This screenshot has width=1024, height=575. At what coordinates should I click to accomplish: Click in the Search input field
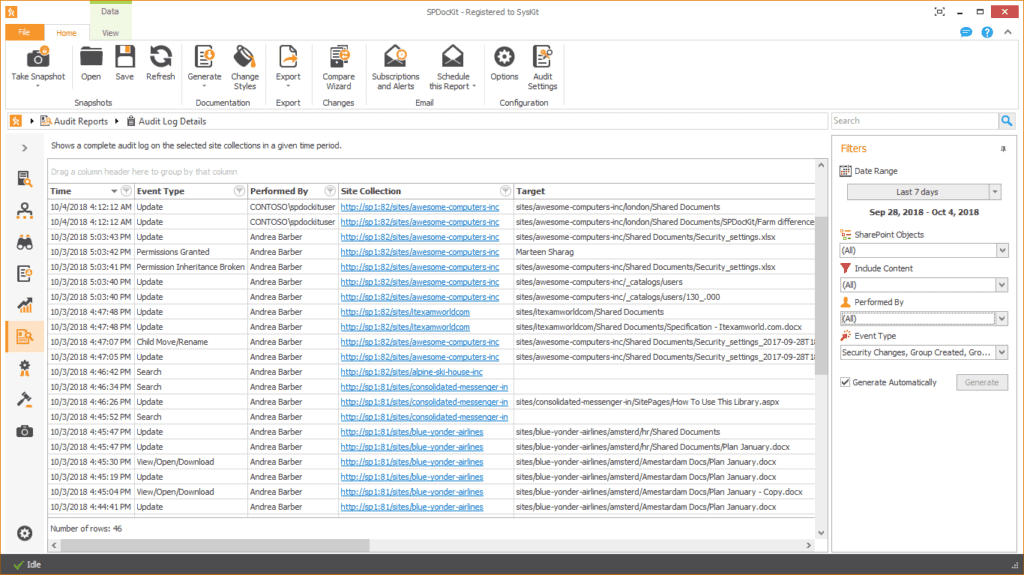[914, 121]
